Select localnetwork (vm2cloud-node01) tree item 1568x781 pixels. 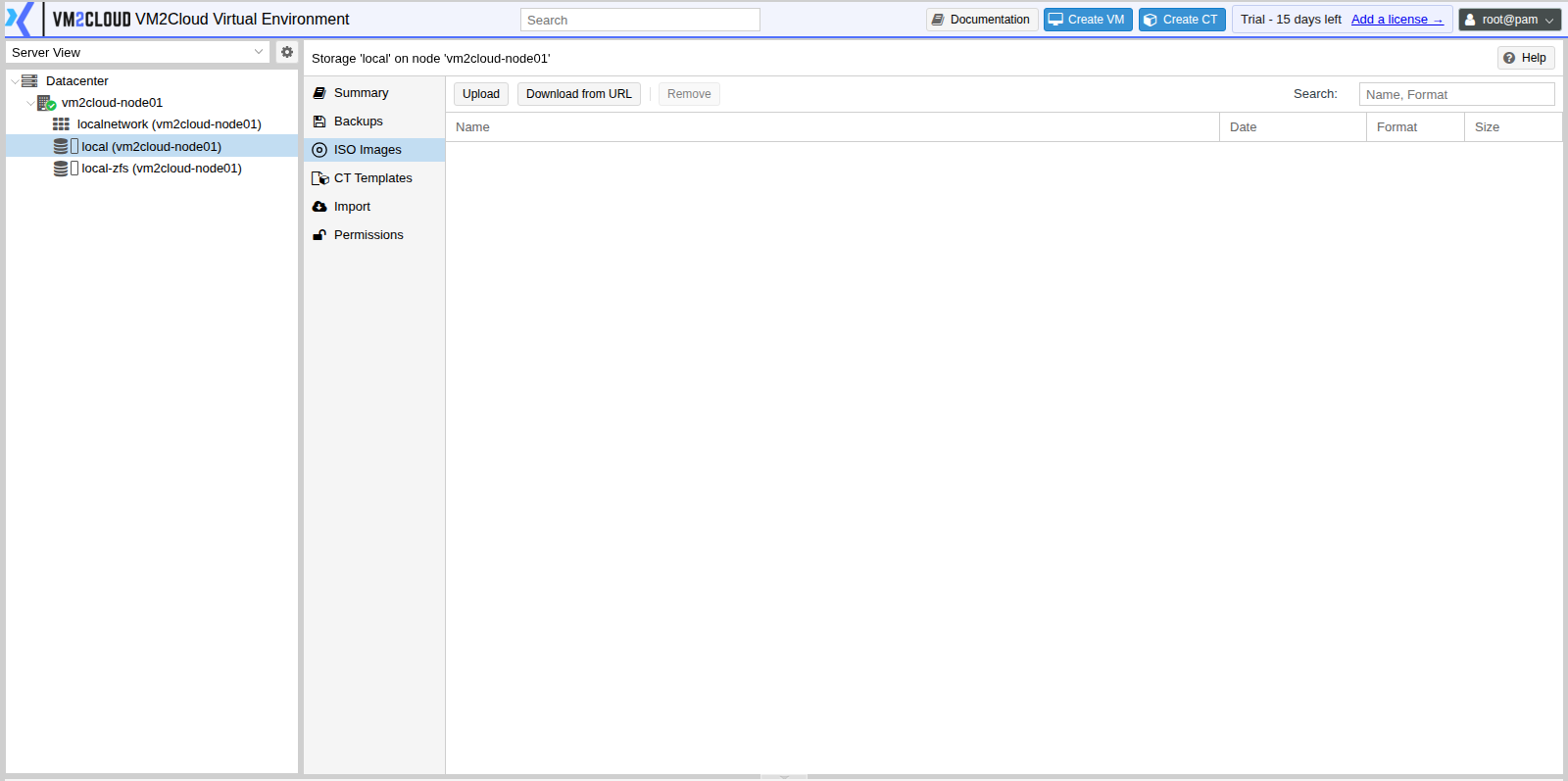152,124
